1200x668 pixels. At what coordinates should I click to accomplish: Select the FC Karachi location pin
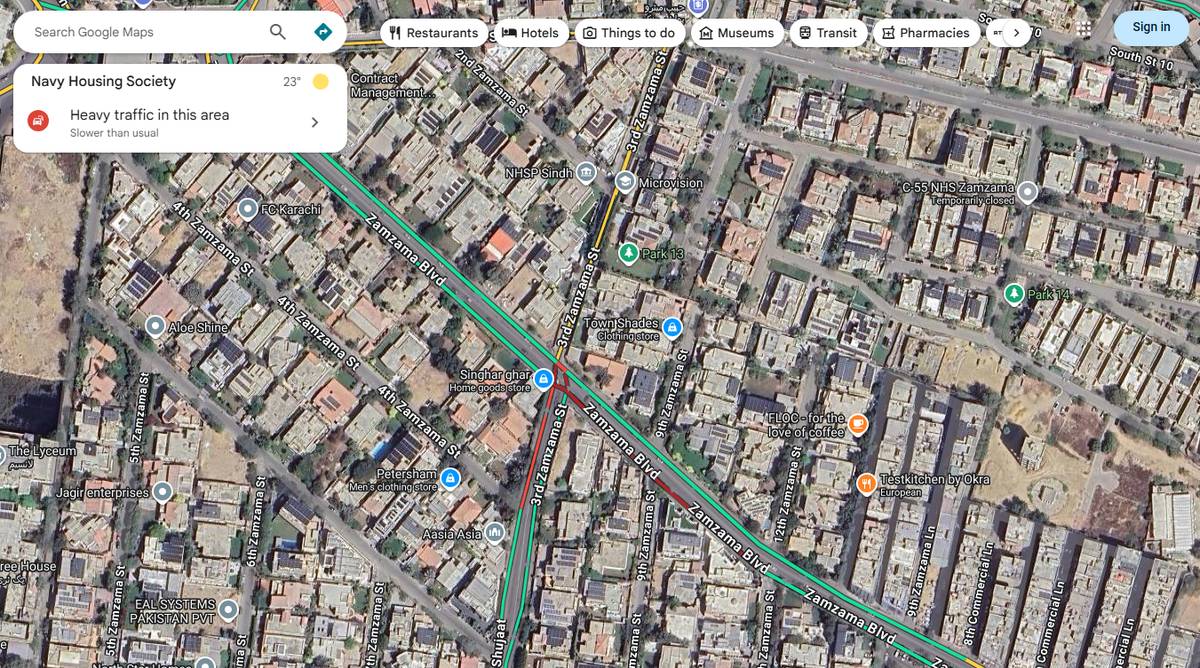coord(248,209)
